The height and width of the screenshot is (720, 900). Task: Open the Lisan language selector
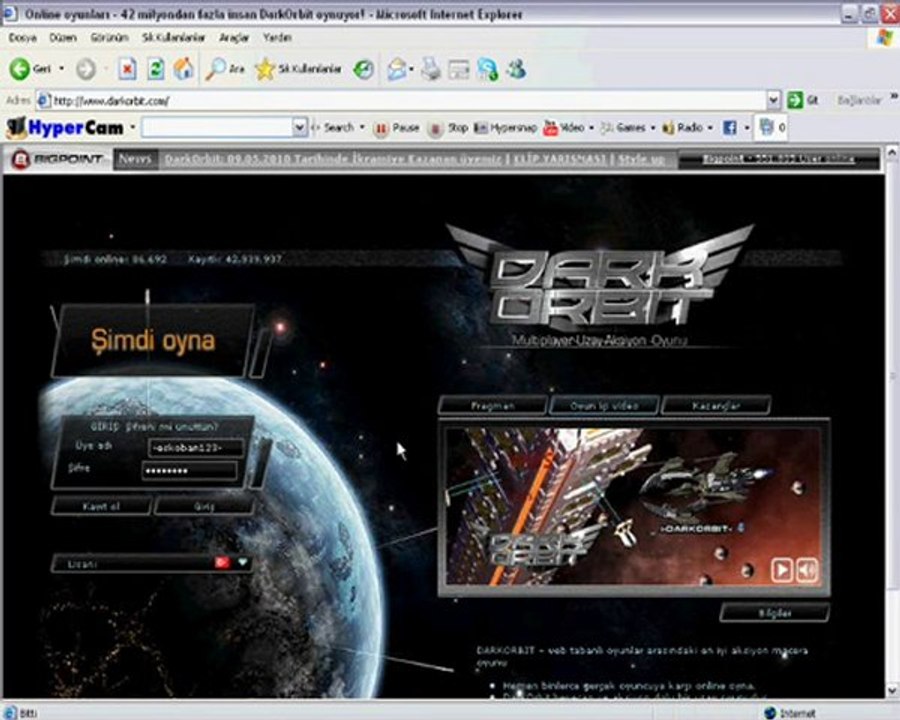(153, 564)
